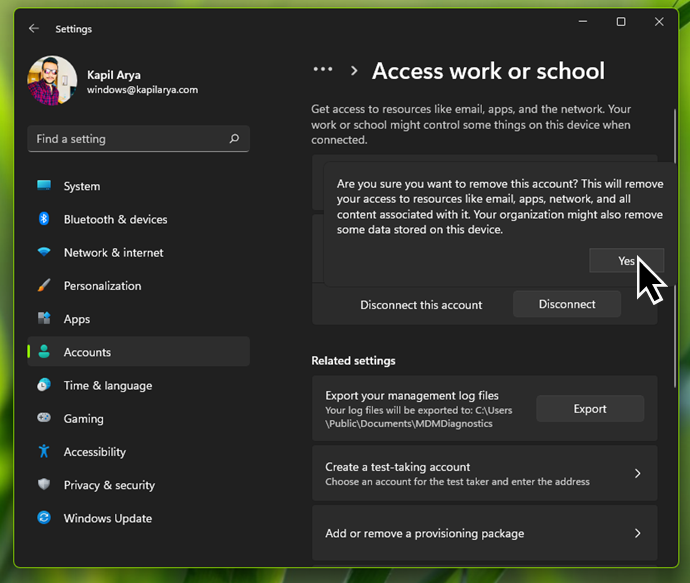The height and width of the screenshot is (583, 690).
Task: Confirm removal by clicking Yes
Action: (x=626, y=260)
